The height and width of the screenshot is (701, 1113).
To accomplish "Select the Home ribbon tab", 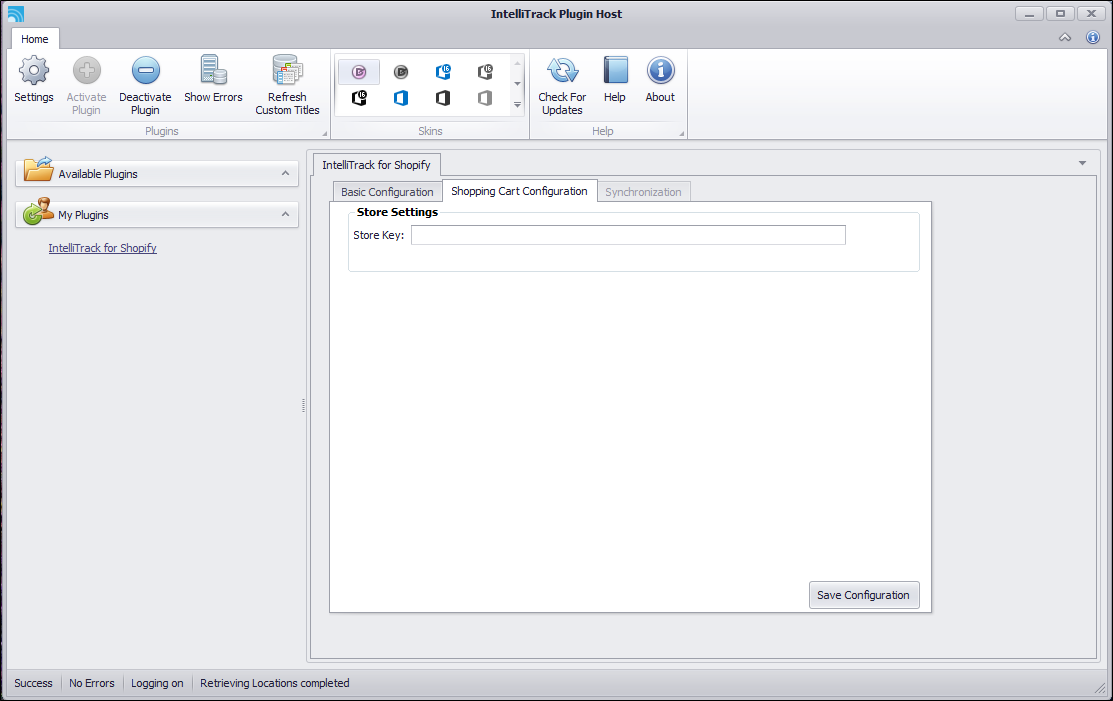I will 35,39.
